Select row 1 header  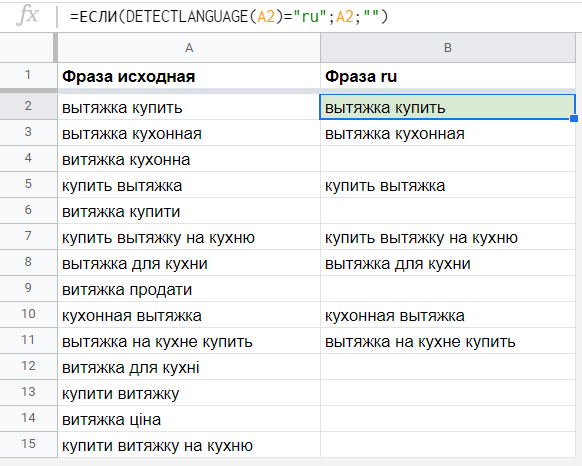tap(28, 75)
